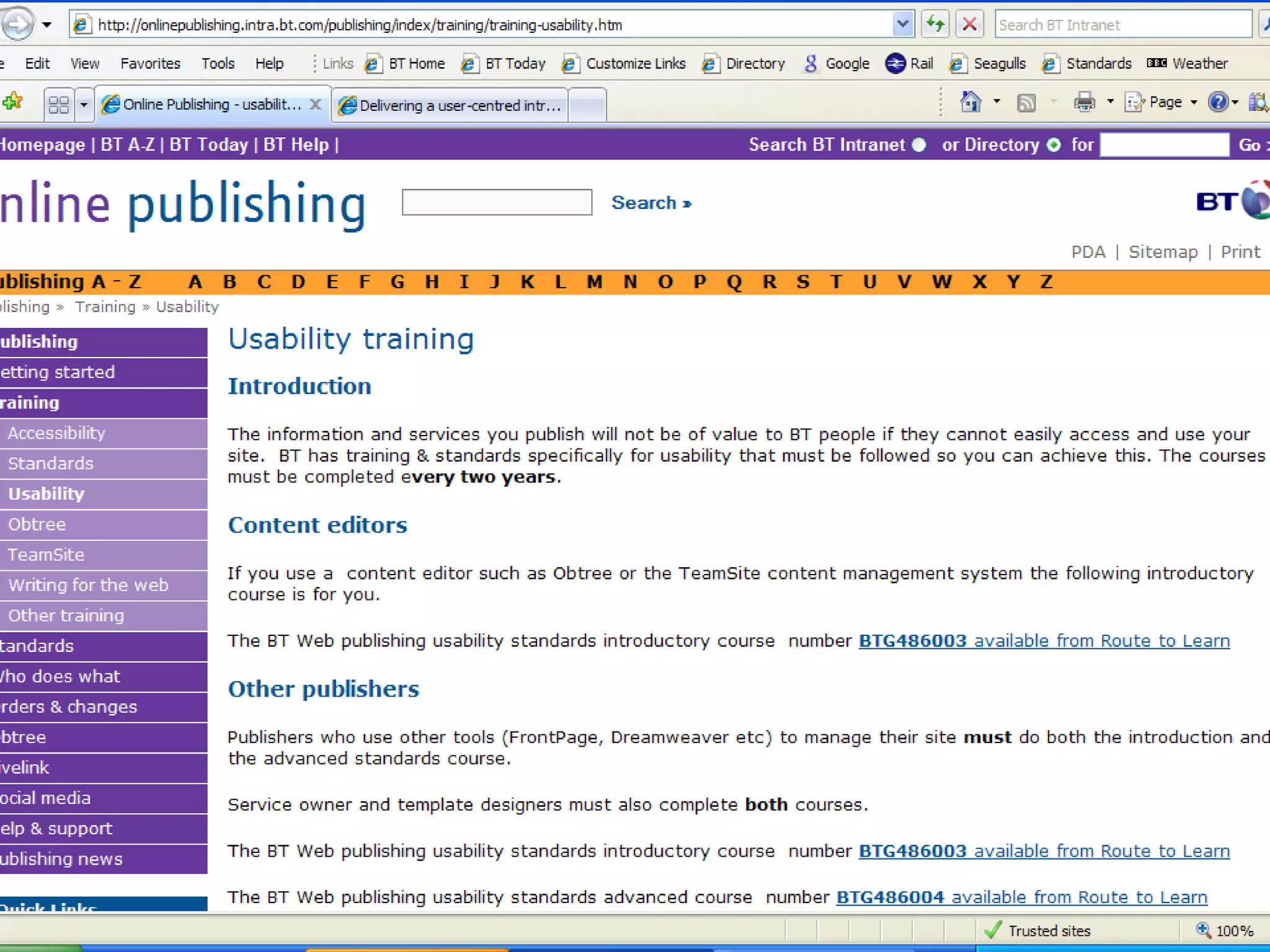Click the 100% zoom level control

tap(1225, 930)
